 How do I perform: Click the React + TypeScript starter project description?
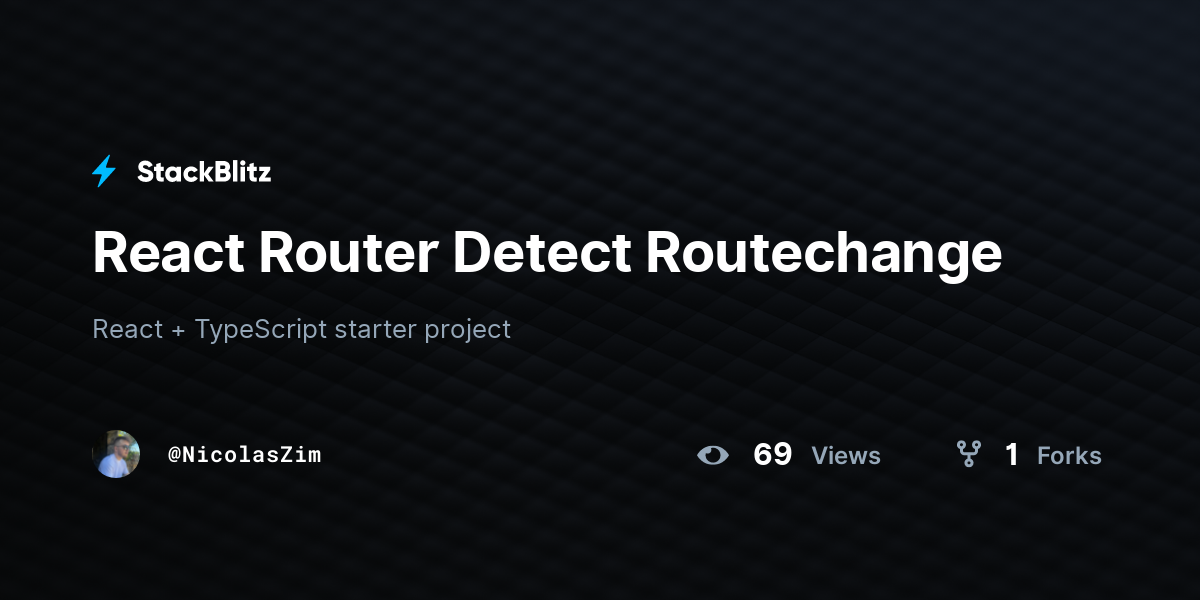coord(302,329)
